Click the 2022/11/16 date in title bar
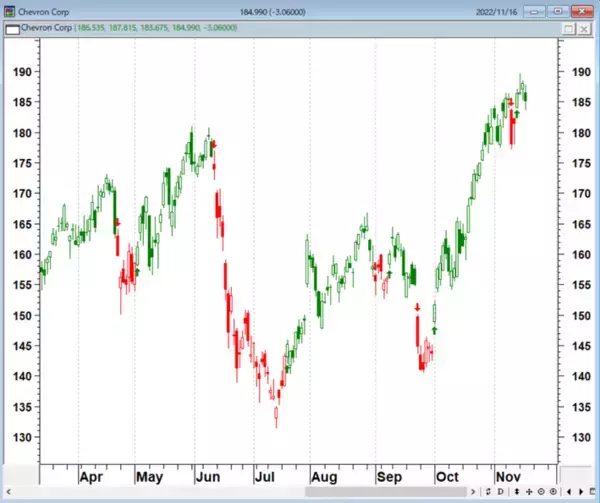 point(496,12)
